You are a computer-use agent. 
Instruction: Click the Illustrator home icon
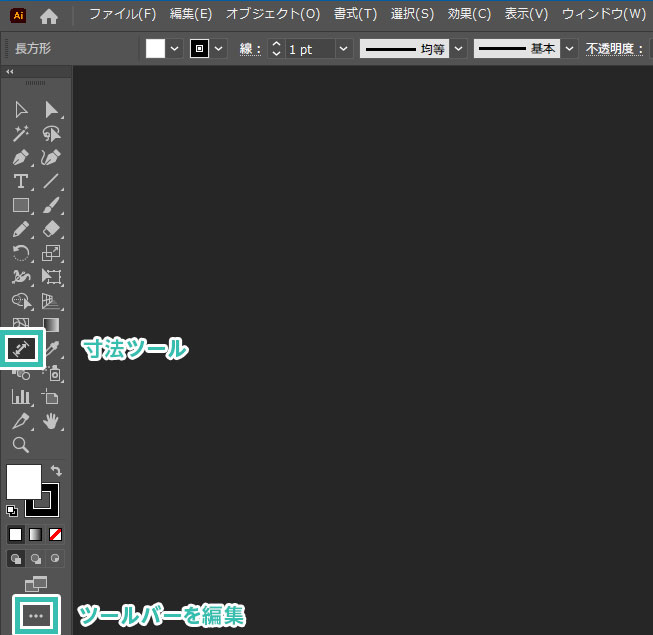coord(49,17)
